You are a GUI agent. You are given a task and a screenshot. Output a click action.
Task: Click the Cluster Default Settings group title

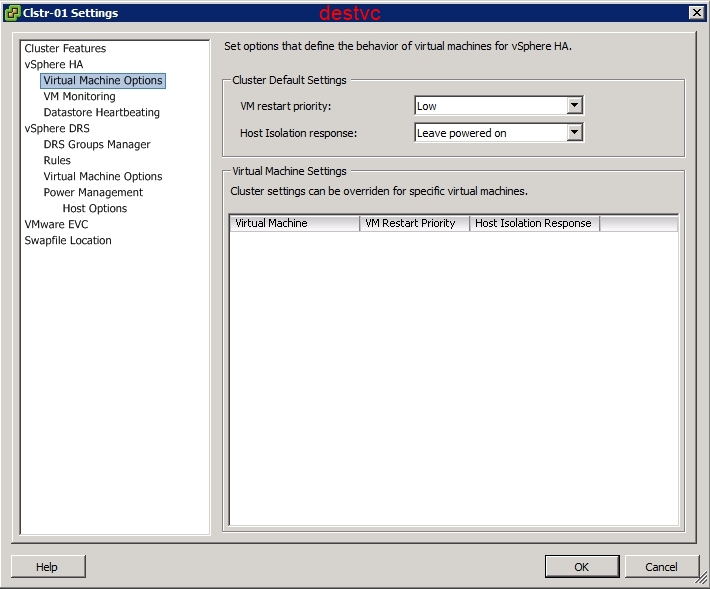pyautogui.click(x=289, y=80)
